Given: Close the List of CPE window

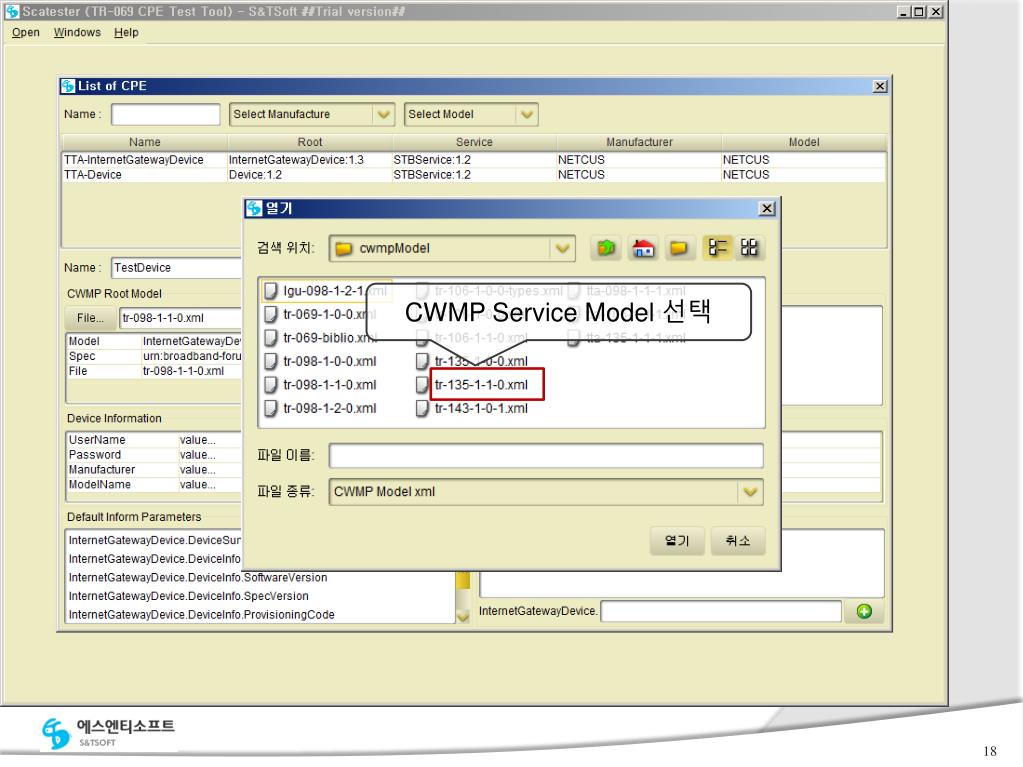Looking at the screenshot, I should [x=879, y=86].
